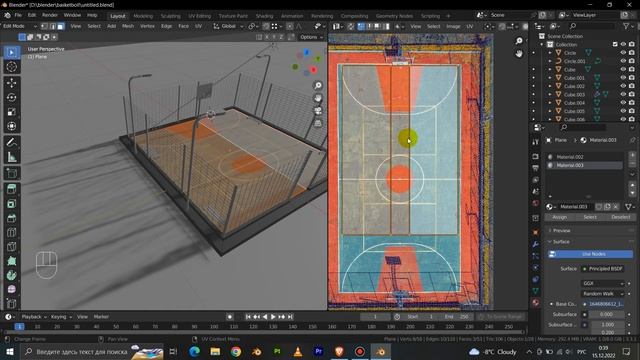The height and width of the screenshot is (360, 640).
Task: Select the Measure tool
Action: click(11, 157)
